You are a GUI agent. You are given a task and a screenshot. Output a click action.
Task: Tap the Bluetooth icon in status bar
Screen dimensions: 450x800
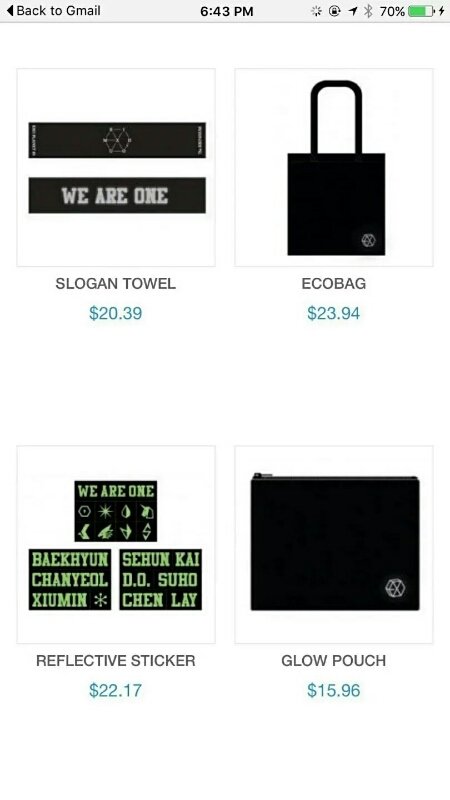[368, 11]
